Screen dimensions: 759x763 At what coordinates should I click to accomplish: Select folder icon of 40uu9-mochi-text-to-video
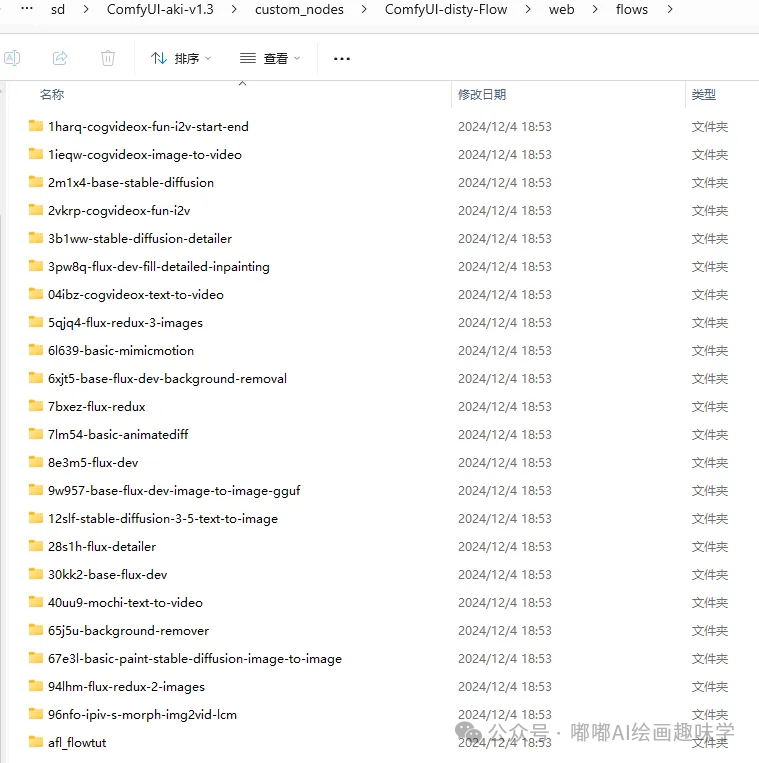[36, 602]
